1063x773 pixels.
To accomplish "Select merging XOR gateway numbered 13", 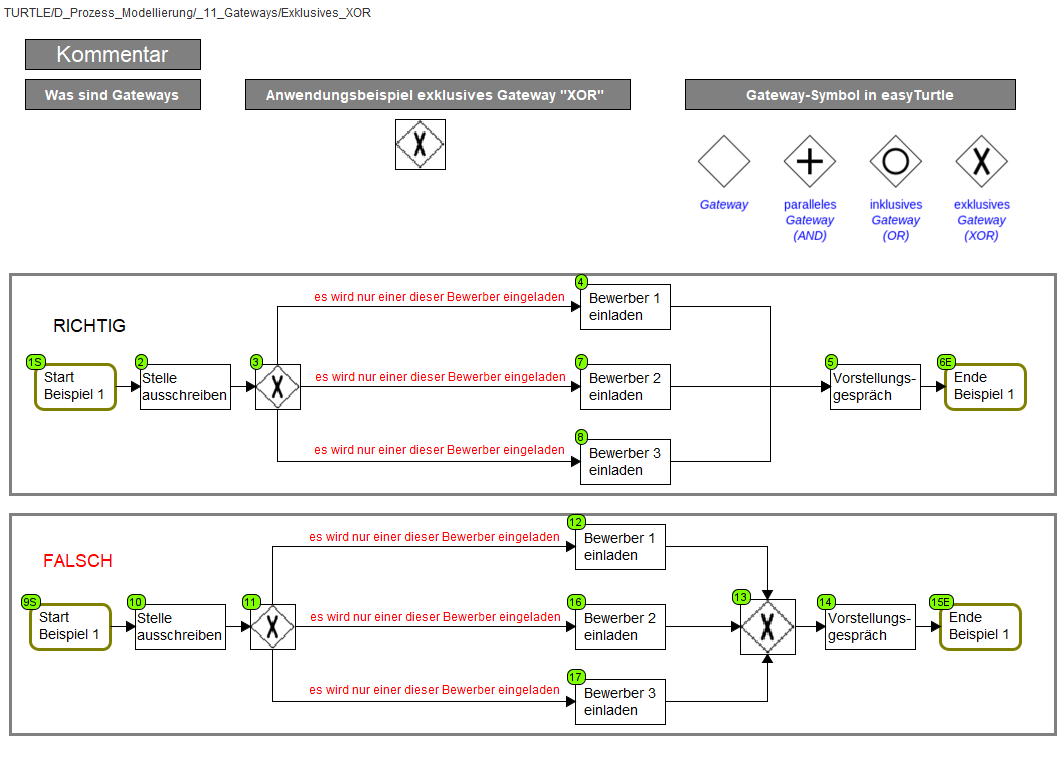I will (767, 627).
